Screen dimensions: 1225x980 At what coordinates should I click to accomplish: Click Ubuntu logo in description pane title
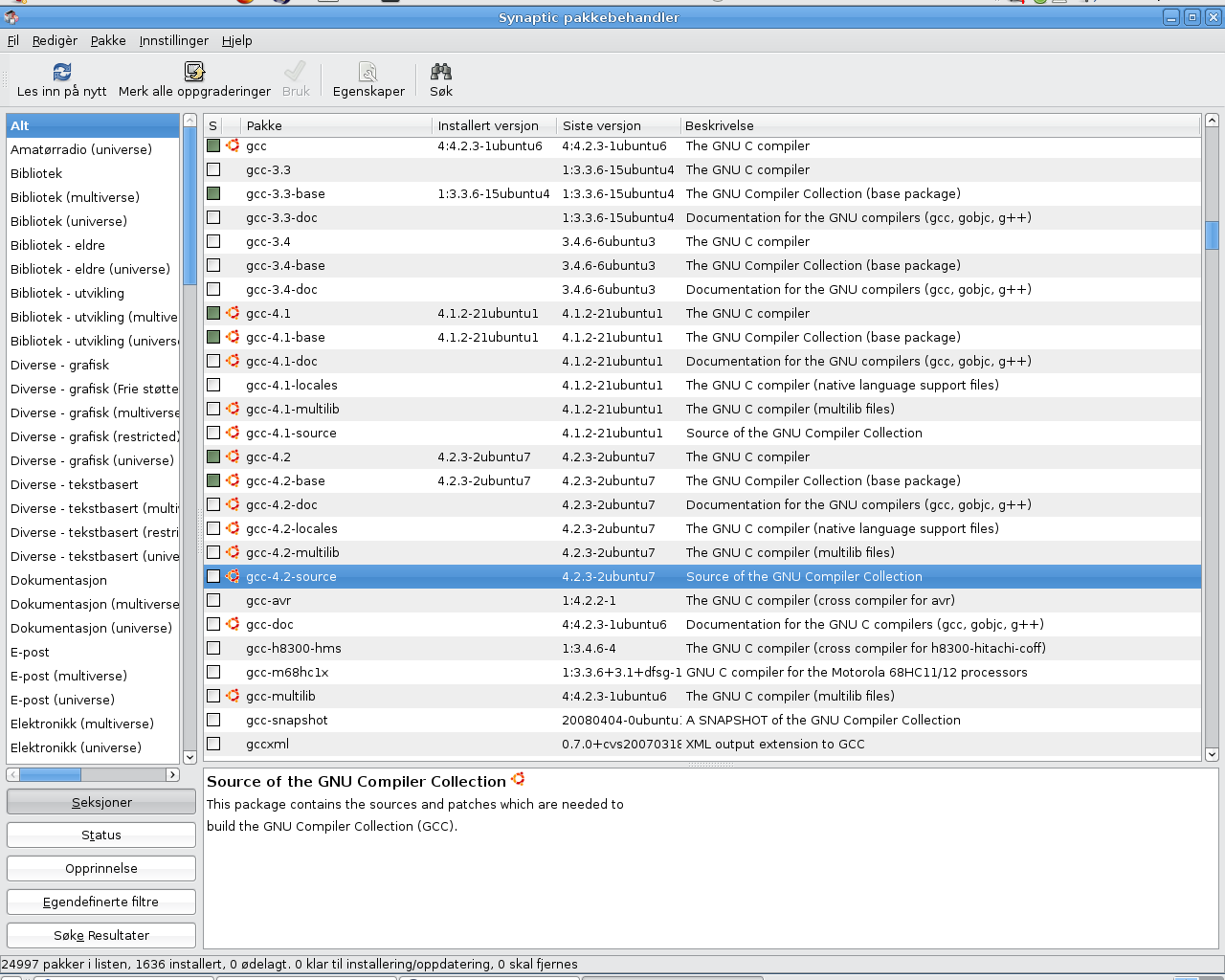coord(518,779)
